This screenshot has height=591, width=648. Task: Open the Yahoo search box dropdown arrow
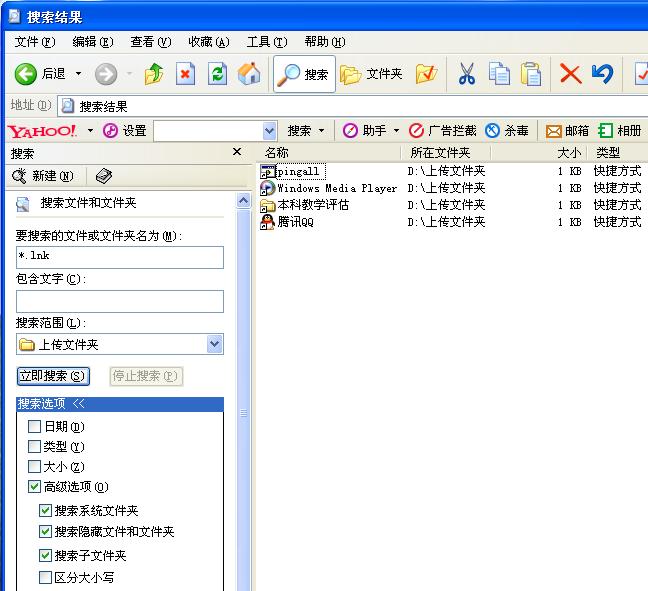pyautogui.click(x=269, y=131)
